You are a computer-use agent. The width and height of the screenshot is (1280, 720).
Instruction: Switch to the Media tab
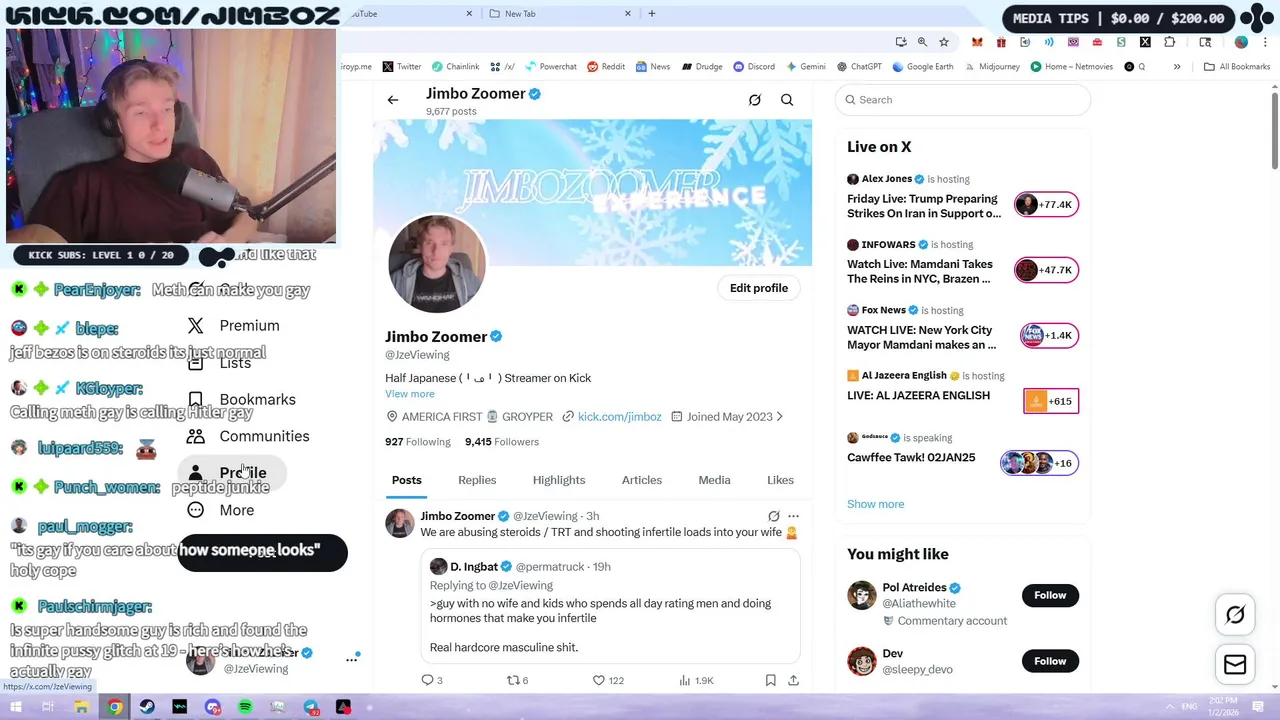pyautogui.click(x=714, y=480)
